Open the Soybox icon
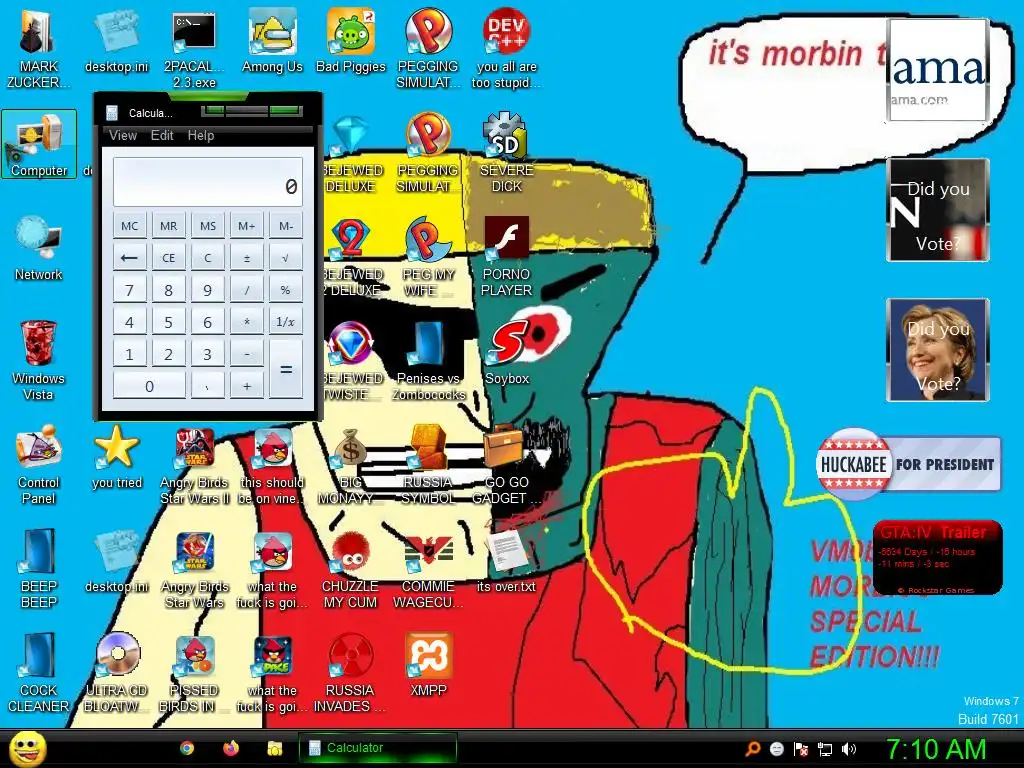The height and width of the screenshot is (768, 1024). pyautogui.click(x=507, y=353)
